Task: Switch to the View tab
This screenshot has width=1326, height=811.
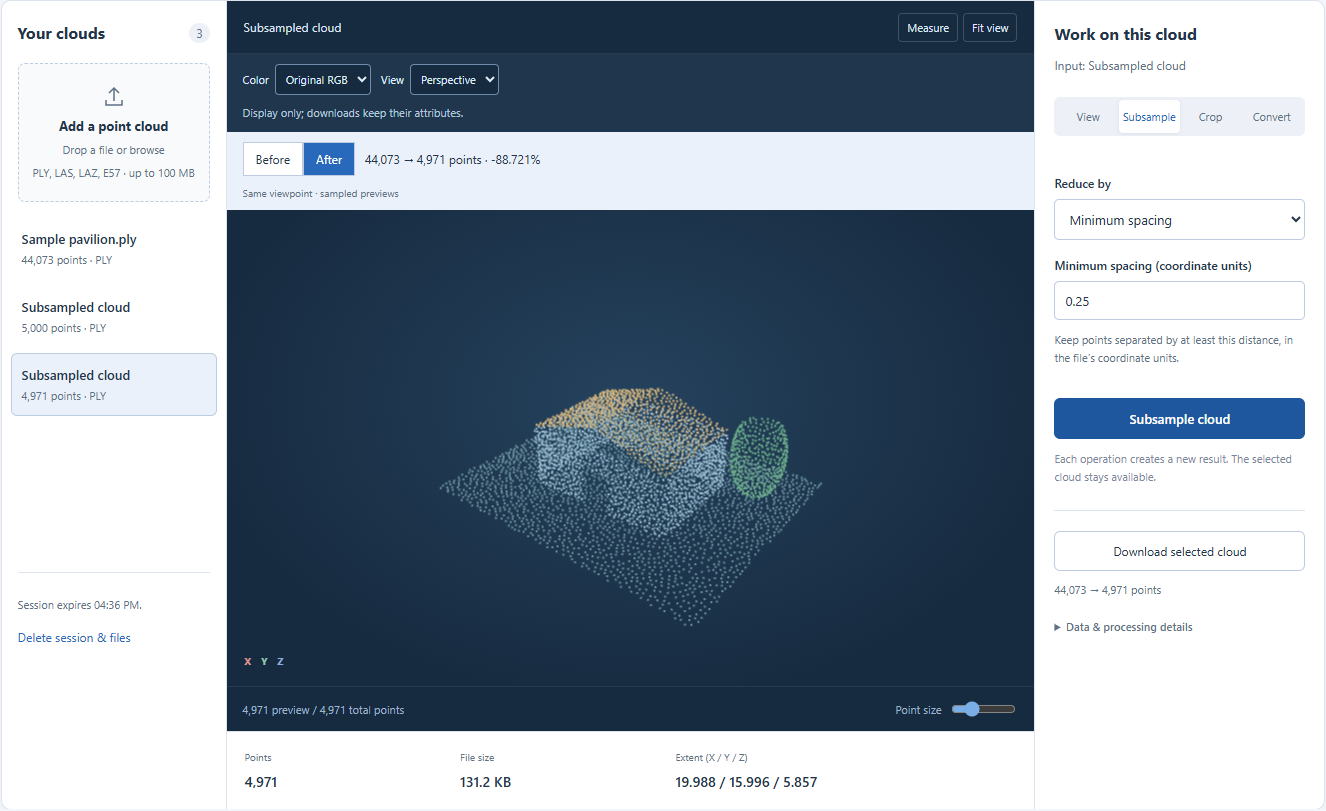Action: [1088, 117]
